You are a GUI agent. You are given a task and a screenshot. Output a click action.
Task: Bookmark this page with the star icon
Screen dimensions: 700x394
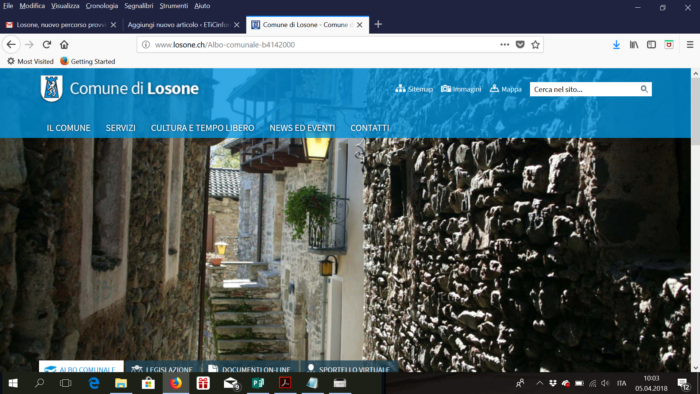tap(535, 45)
